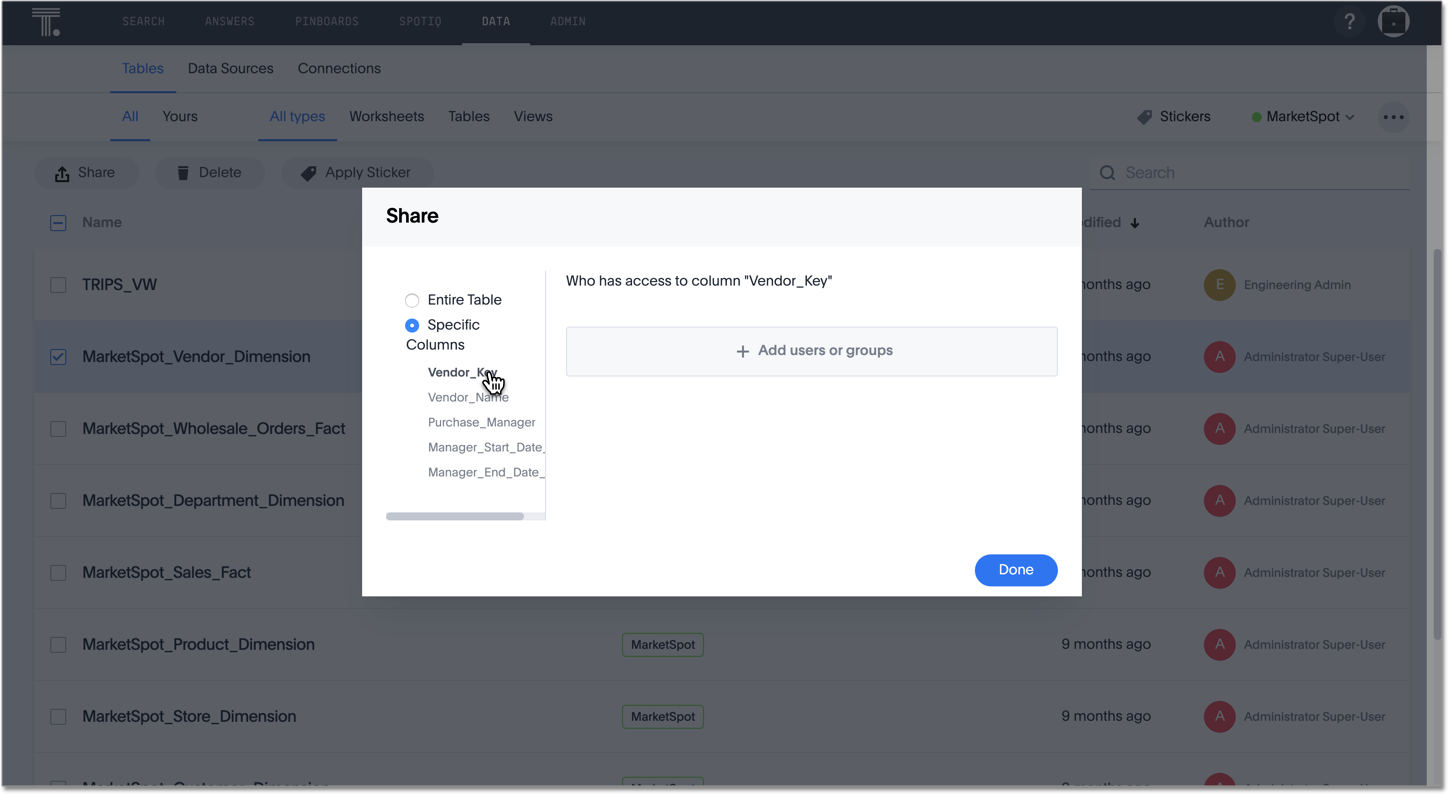The image size is (1448, 794).
Task: Click the Done button in Share dialog
Action: click(x=1016, y=570)
